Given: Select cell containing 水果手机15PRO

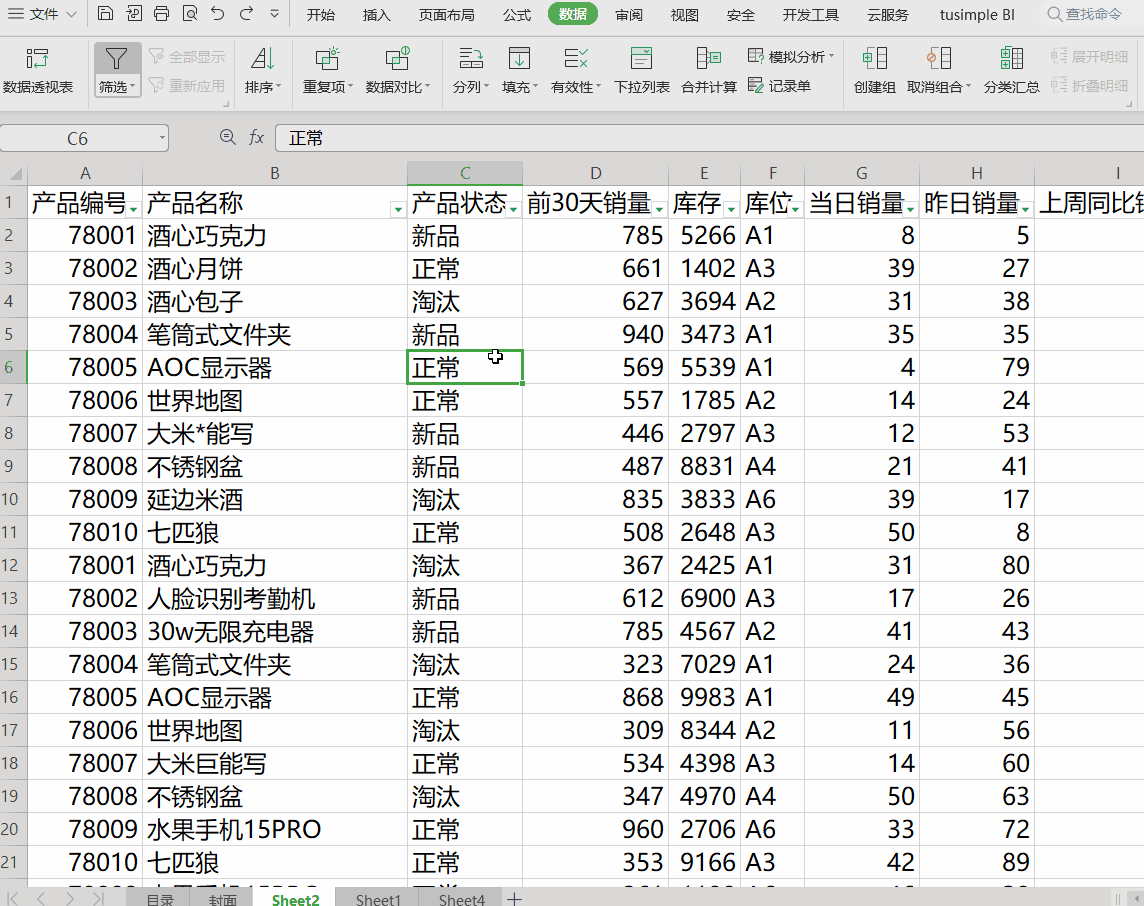Looking at the screenshot, I should 275,829.
